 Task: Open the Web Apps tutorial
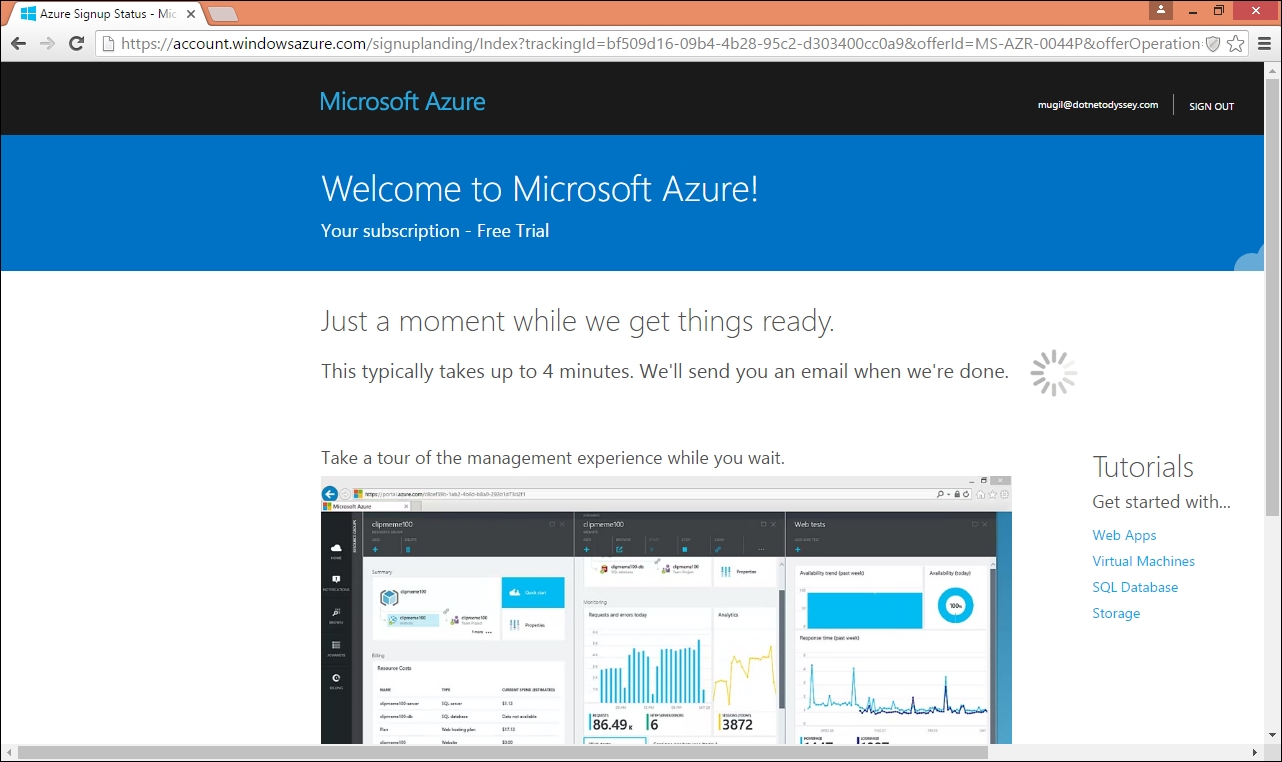click(x=1124, y=535)
